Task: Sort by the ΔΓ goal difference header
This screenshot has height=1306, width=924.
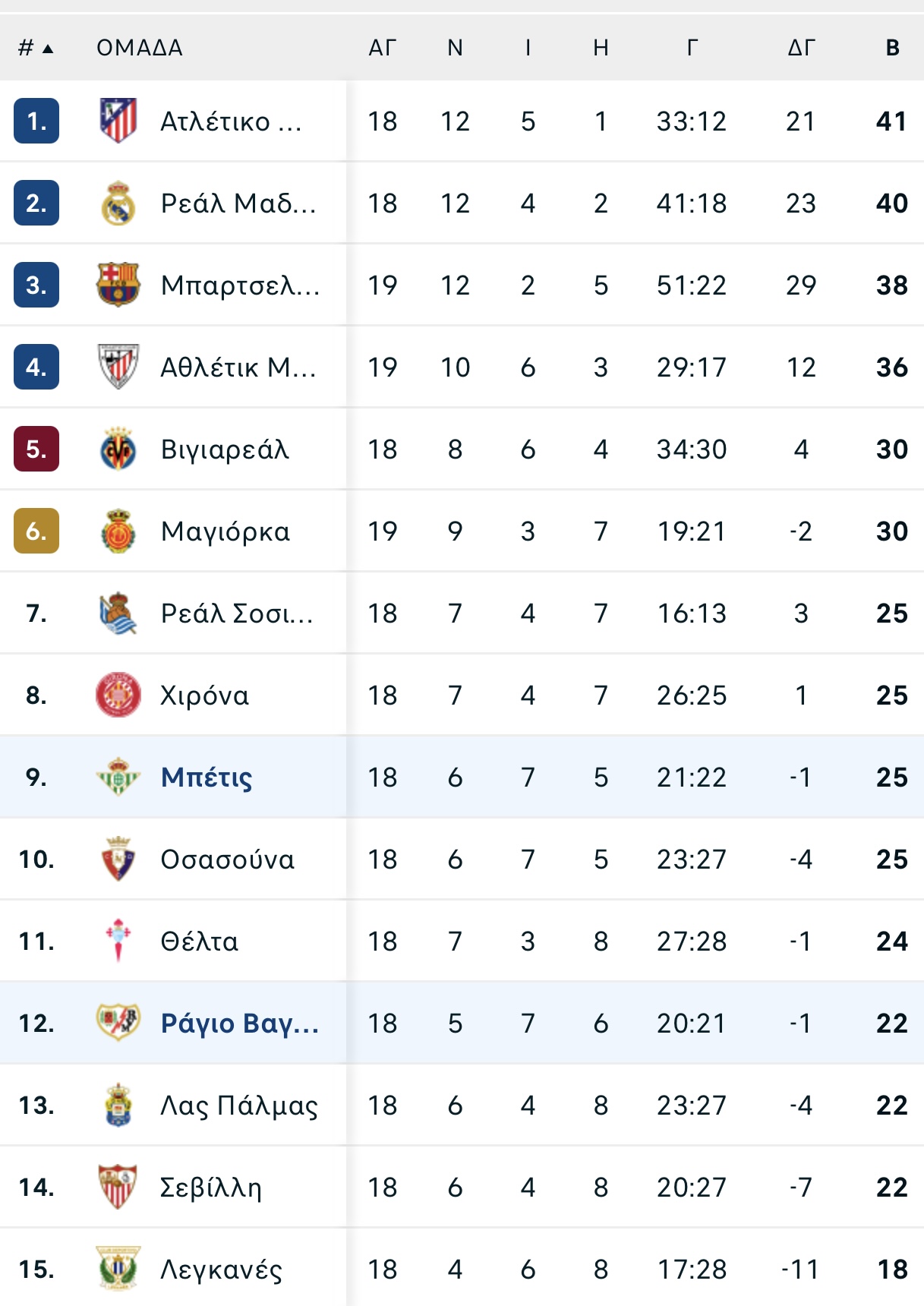Action: click(801, 48)
